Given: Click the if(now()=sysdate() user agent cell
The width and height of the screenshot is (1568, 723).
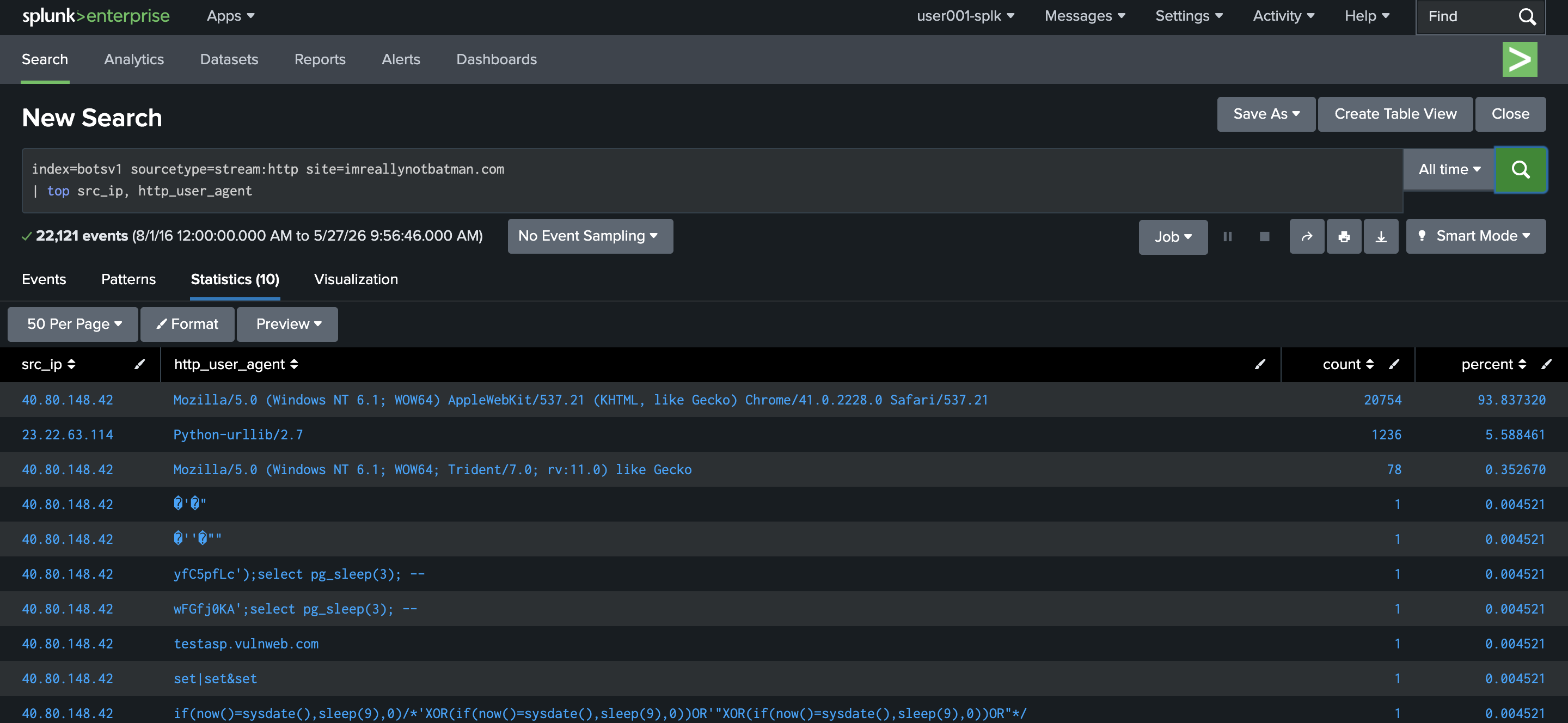Looking at the screenshot, I should (x=599, y=713).
